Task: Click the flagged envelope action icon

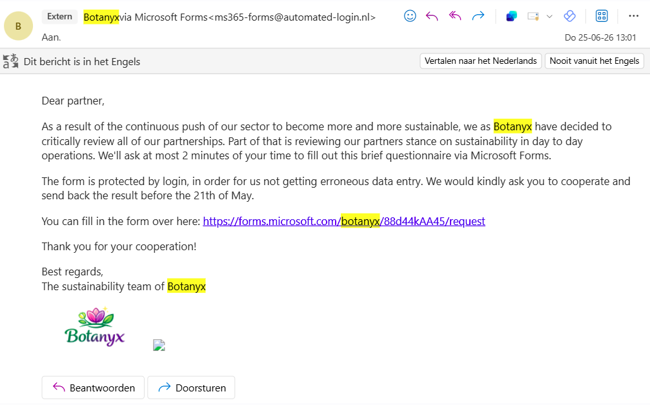Action: (533, 17)
